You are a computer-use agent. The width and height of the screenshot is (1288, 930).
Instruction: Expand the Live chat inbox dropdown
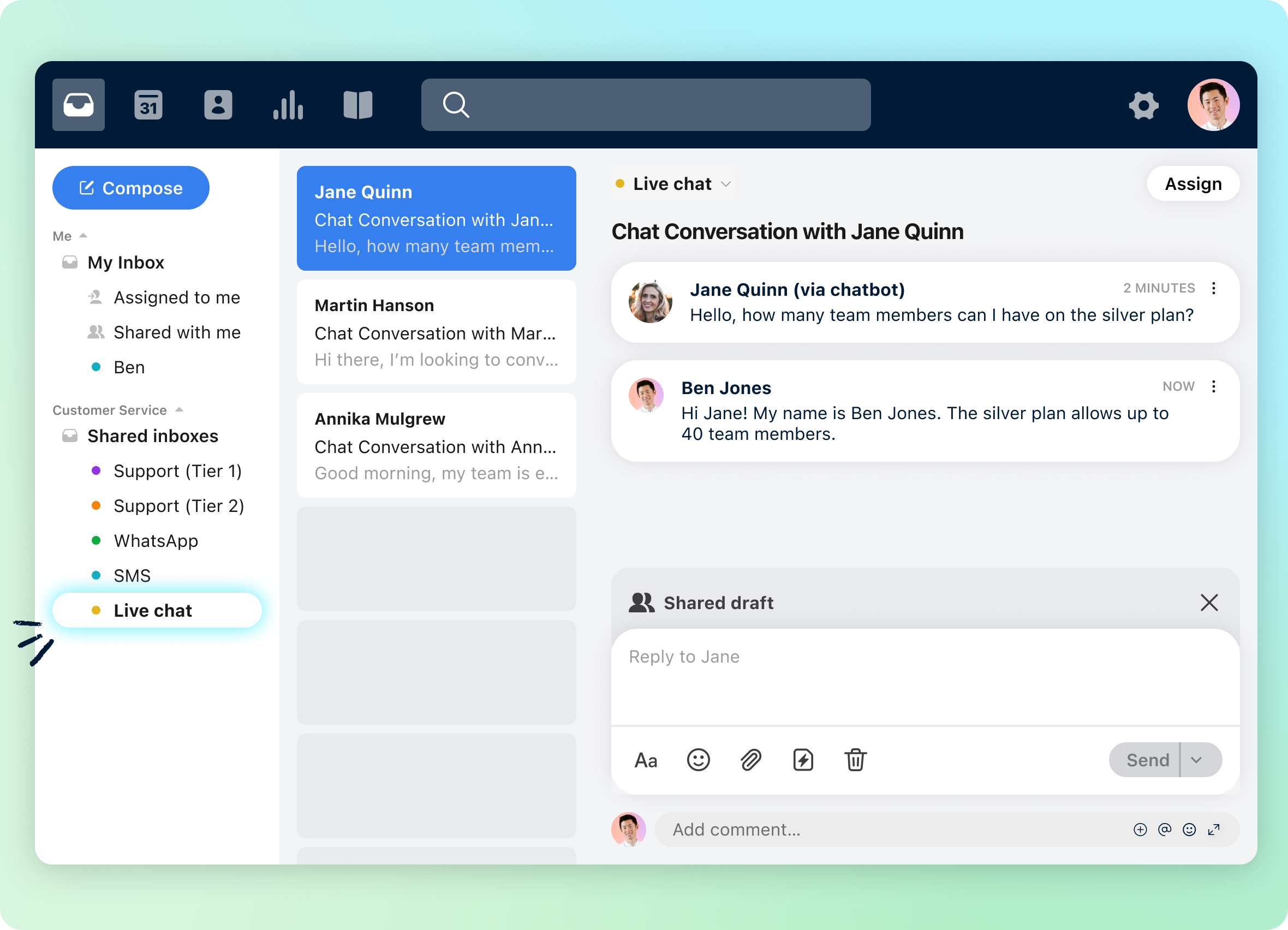tap(726, 184)
